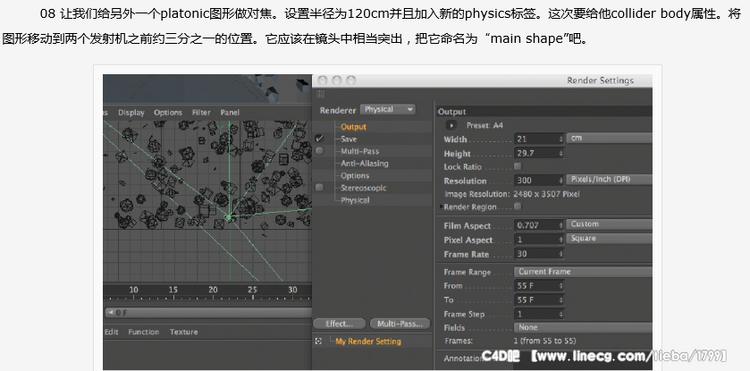Select Anti-Aliasing in settings list
Viewport: 750px width, 371px height.
[x=364, y=164]
